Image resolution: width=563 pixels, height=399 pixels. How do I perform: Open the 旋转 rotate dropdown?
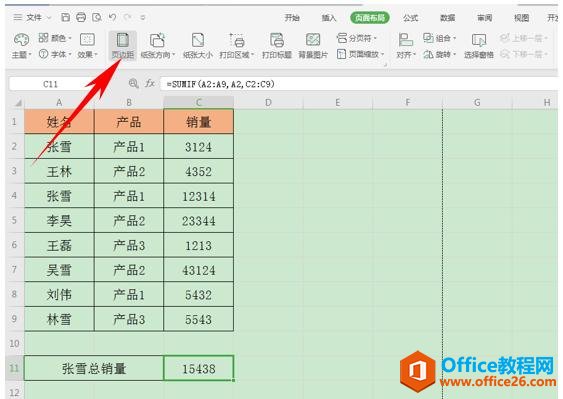pos(439,54)
